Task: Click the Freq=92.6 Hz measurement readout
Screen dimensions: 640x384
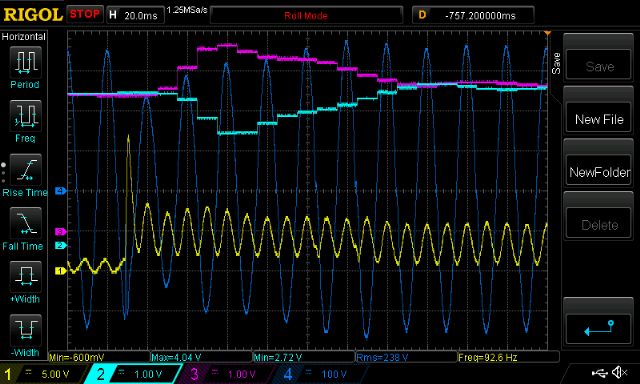Action: tap(487, 358)
